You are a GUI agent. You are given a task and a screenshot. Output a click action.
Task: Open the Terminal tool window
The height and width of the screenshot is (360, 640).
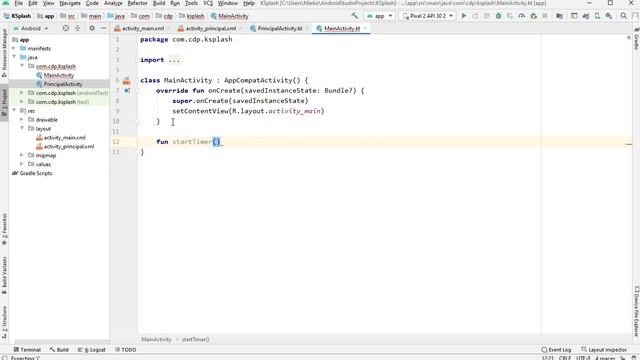27,350
